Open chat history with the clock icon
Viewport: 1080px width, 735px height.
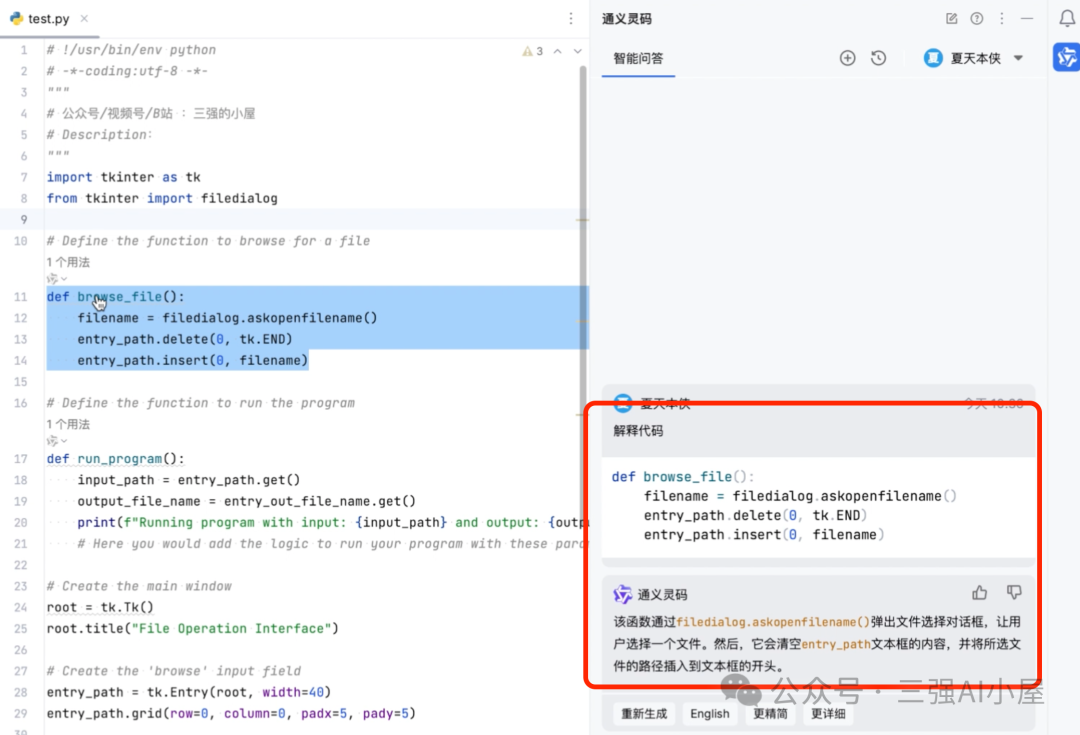[x=878, y=58]
